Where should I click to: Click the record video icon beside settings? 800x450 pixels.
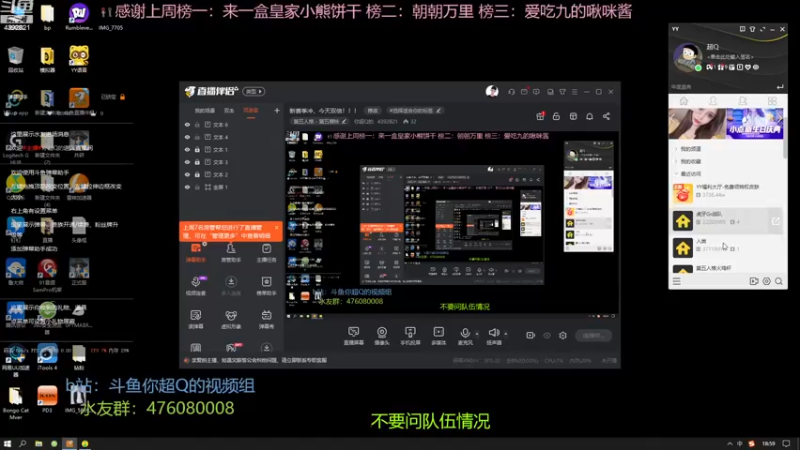coord(531,335)
